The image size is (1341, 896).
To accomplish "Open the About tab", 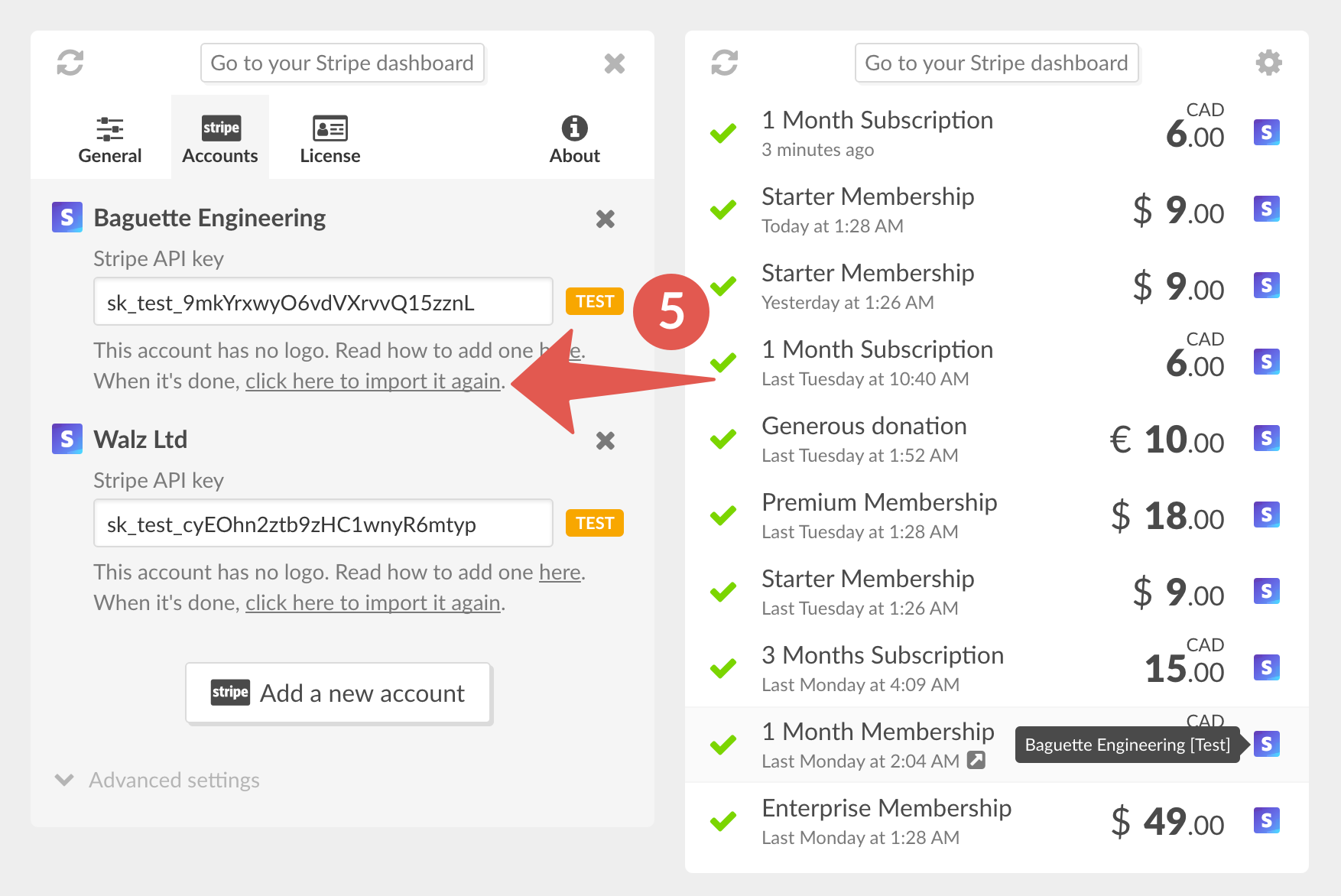I will coord(574,139).
